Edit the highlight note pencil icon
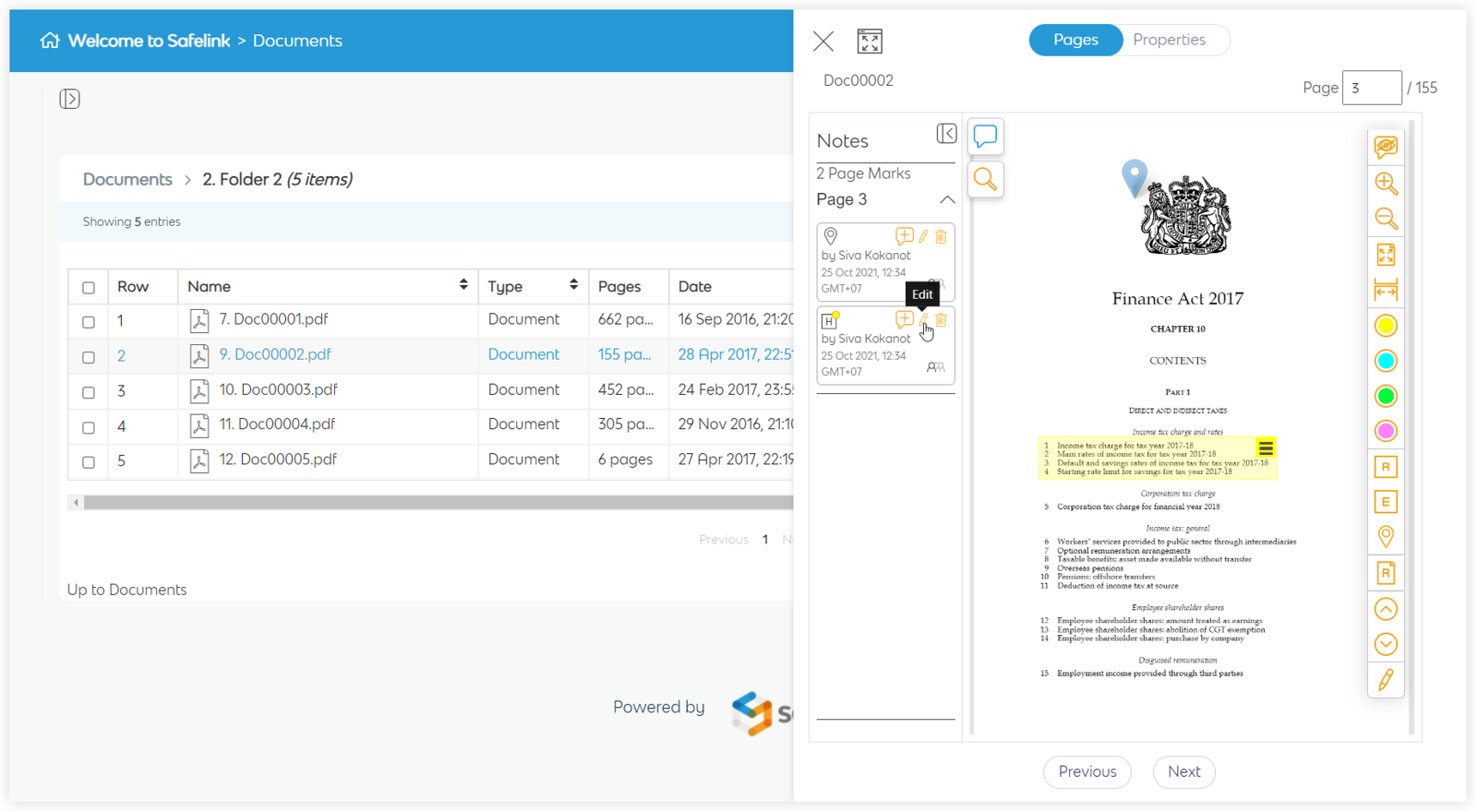Screen dimensions: 1477x812 coord(923,320)
